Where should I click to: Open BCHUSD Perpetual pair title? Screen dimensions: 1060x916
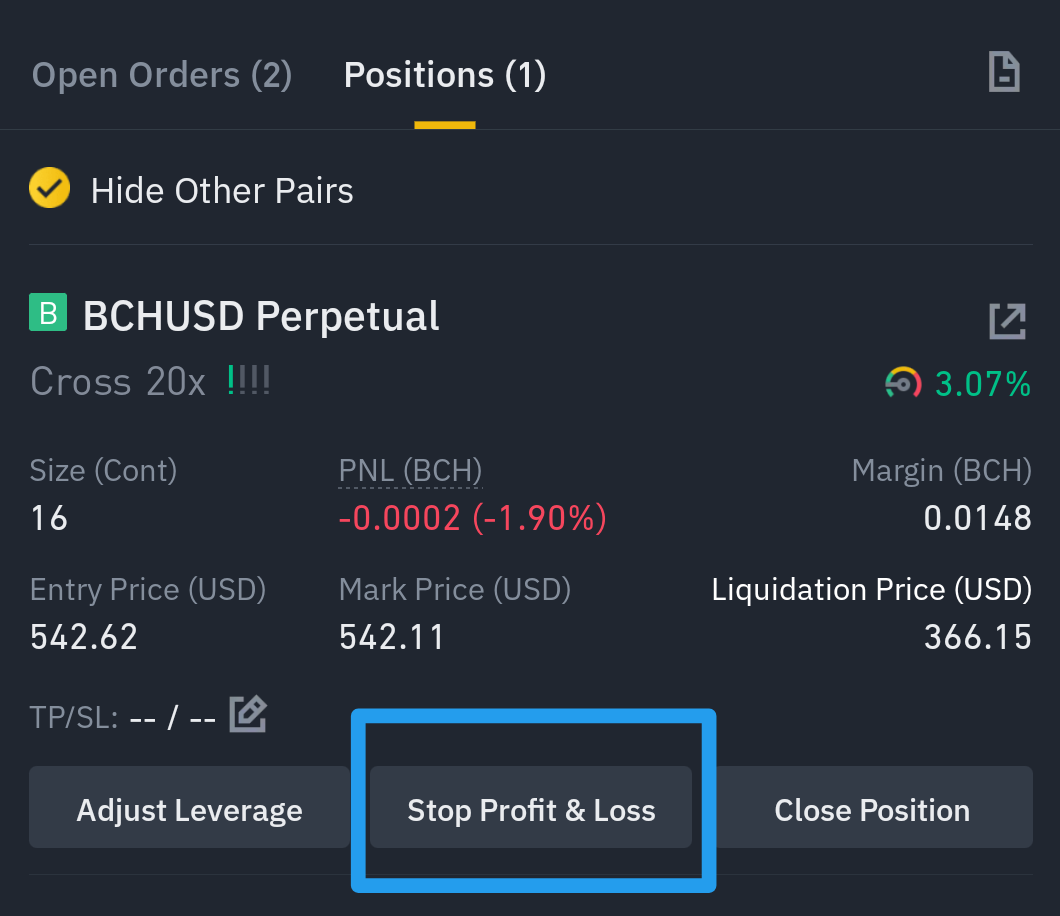click(x=261, y=316)
